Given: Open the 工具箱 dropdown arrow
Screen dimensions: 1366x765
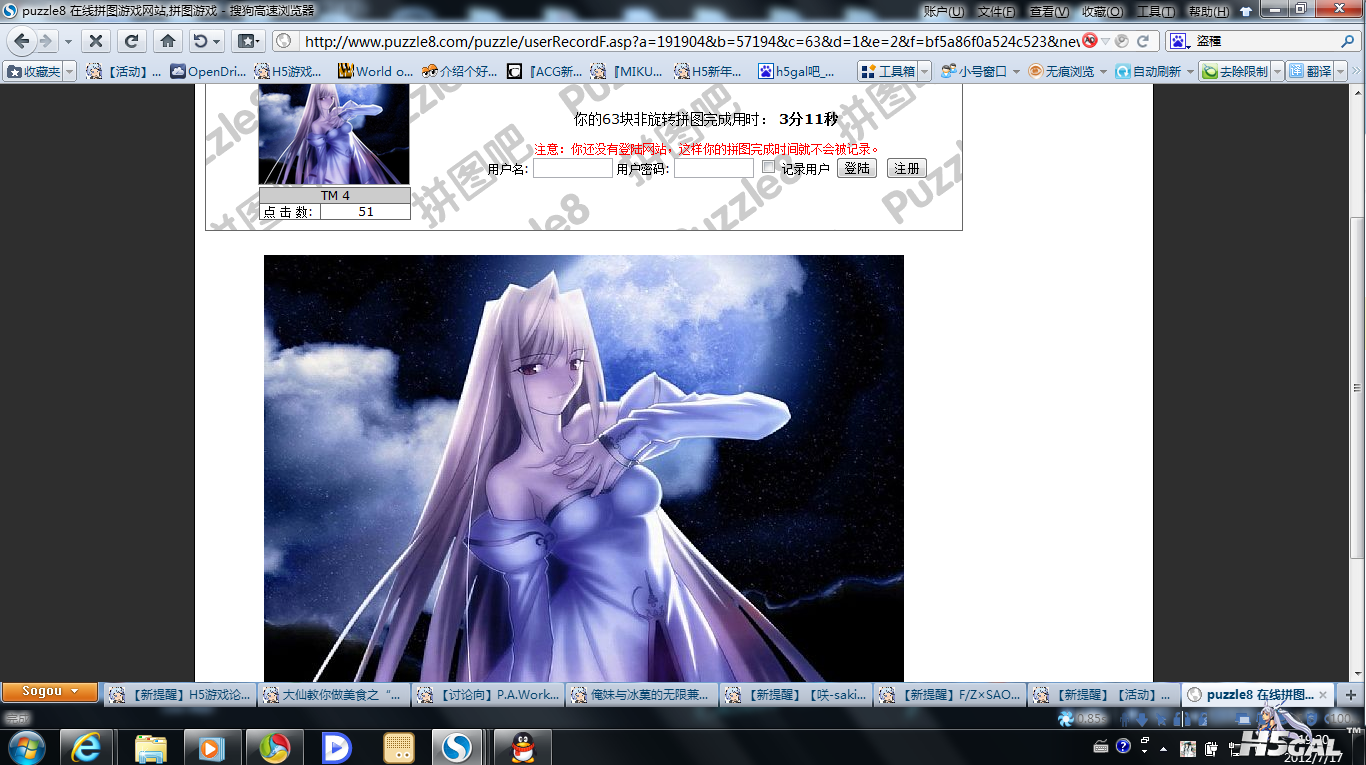Looking at the screenshot, I should point(924,72).
